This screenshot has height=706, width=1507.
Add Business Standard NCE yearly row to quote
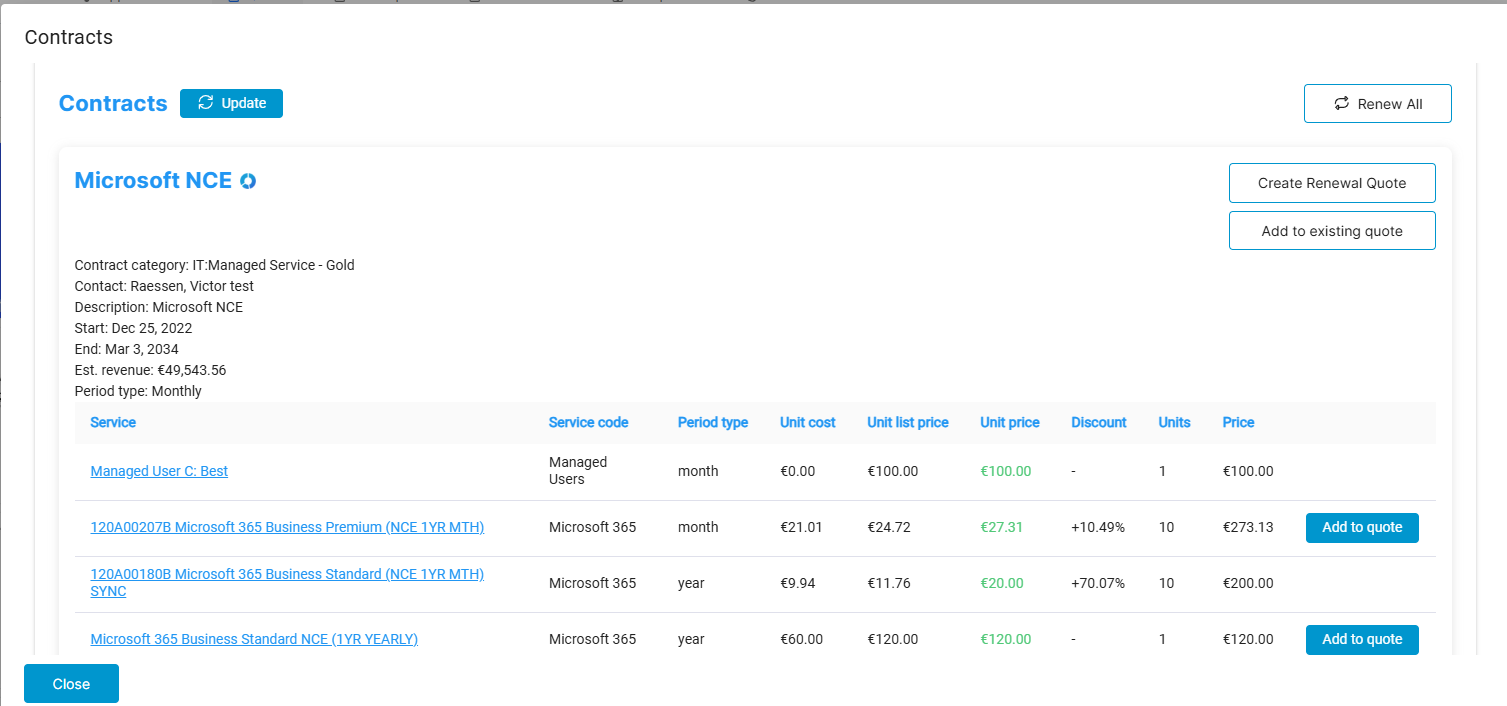(1362, 639)
